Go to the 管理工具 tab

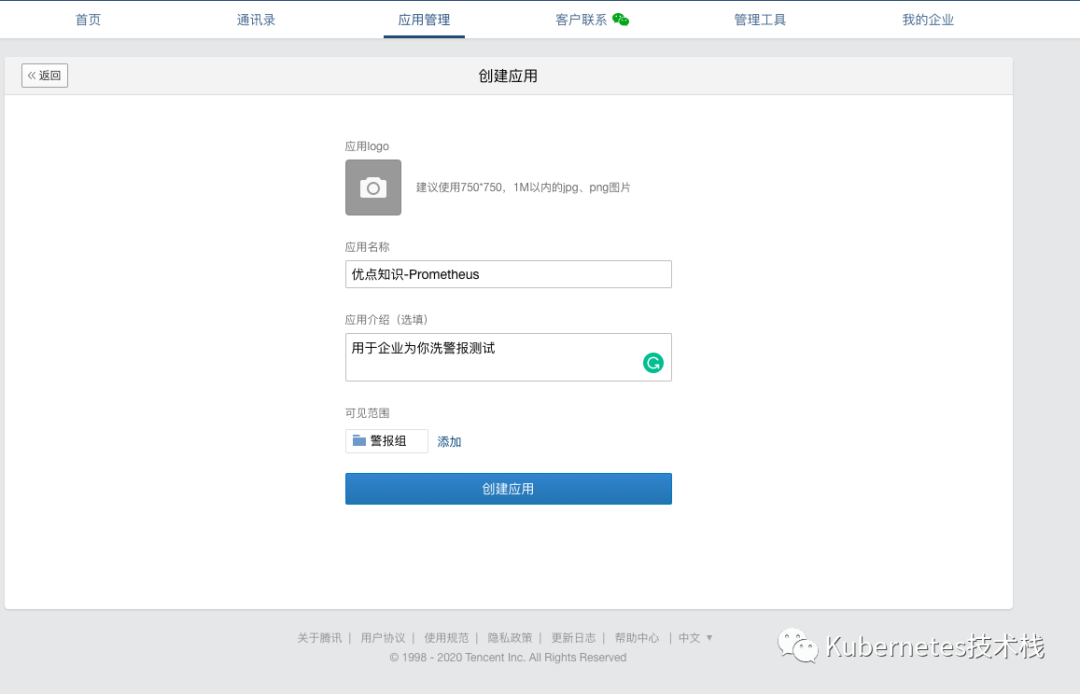coord(760,18)
